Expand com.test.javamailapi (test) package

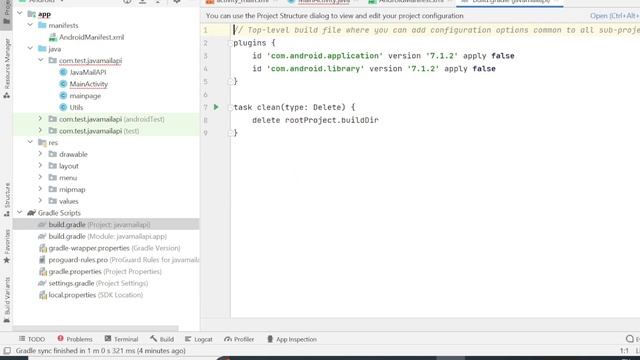click(40, 131)
